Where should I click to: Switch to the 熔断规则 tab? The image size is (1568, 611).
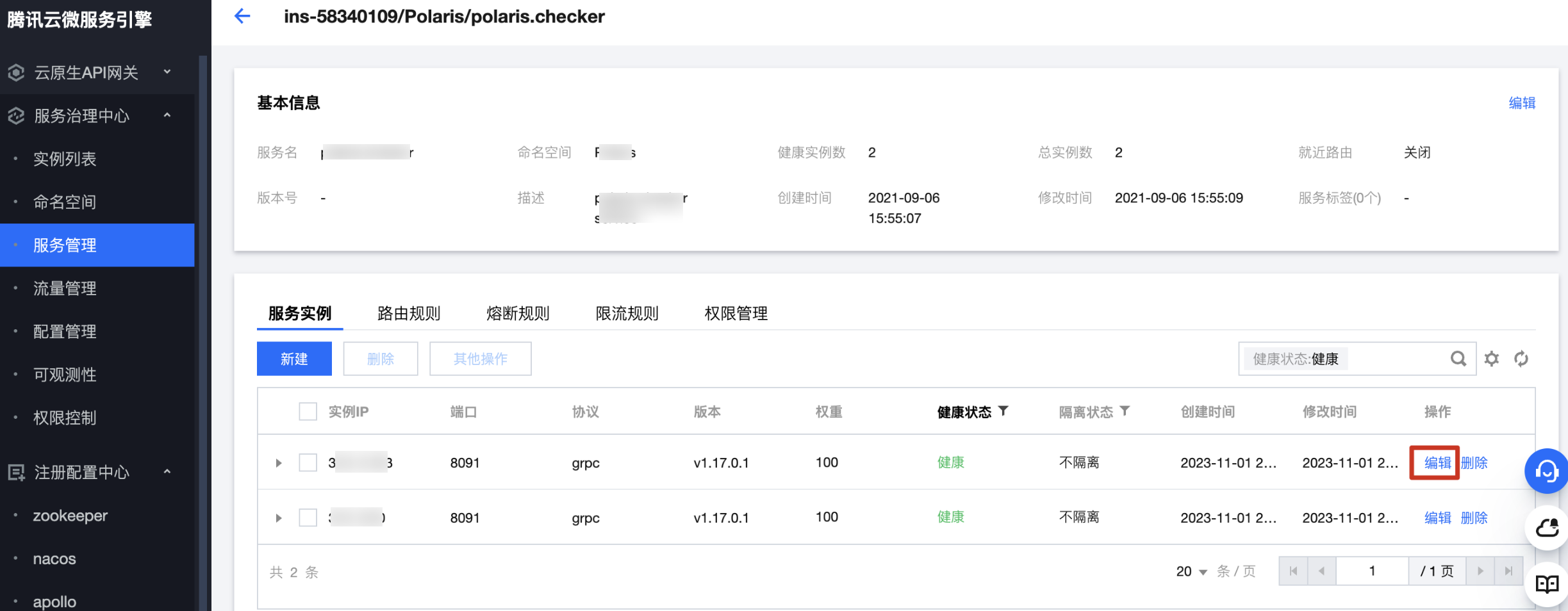(518, 313)
